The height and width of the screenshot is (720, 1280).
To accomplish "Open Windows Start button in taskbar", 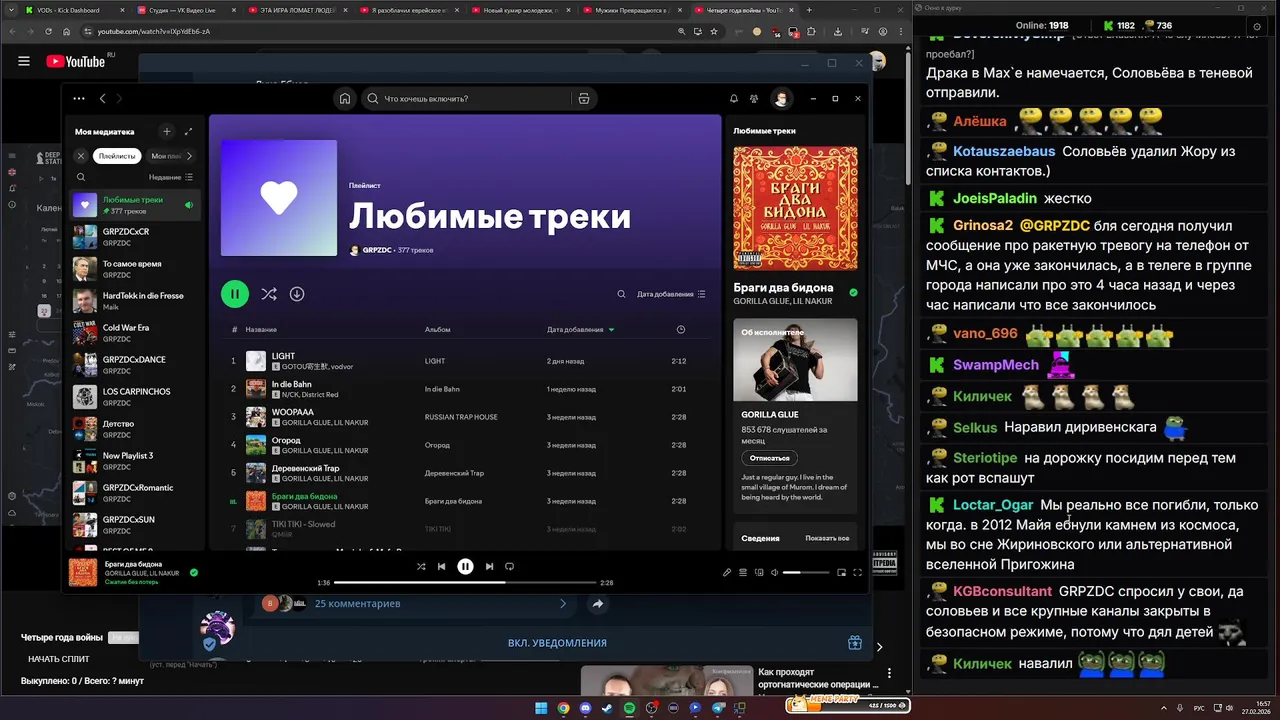I will click(x=541, y=708).
